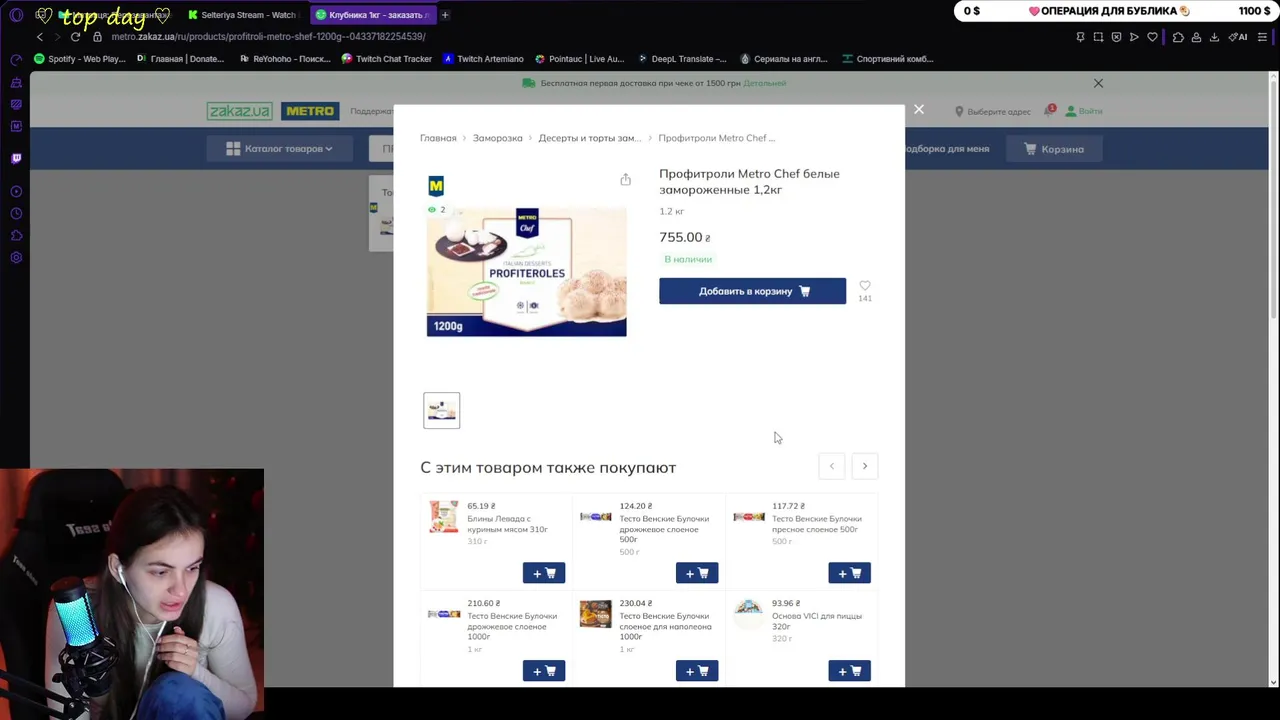The height and width of the screenshot is (720, 1280).
Task: Select the profiteroles thumbnail image
Action: (x=441, y=411)
